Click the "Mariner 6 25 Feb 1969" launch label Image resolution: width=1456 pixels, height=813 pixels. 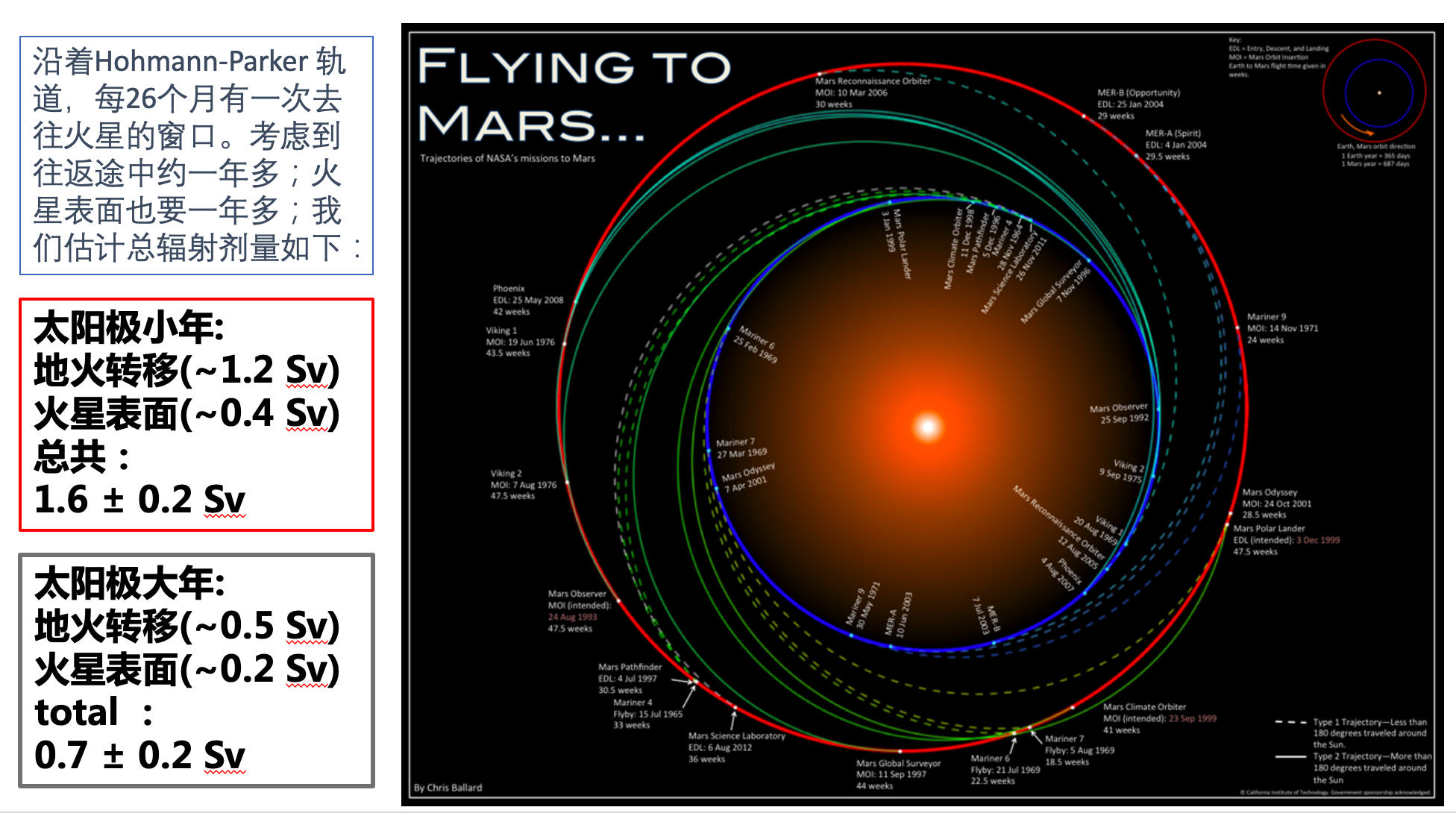pos(756,345)
